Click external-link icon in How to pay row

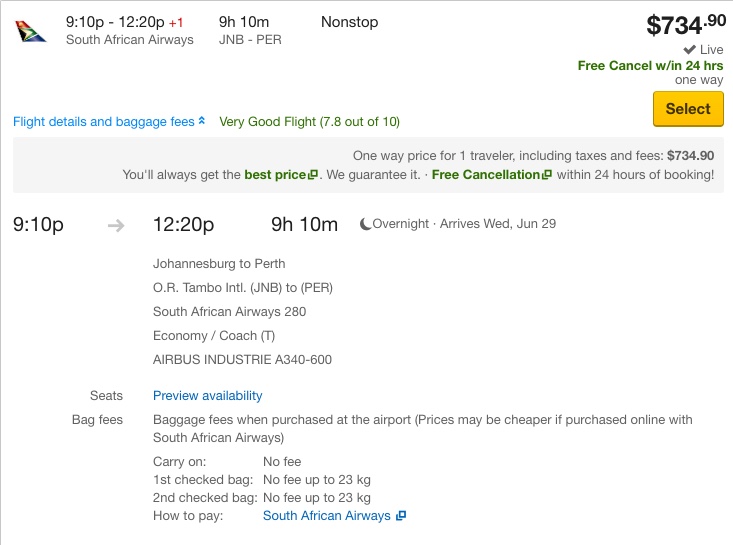pyautogui.click(x=401, y=516)
